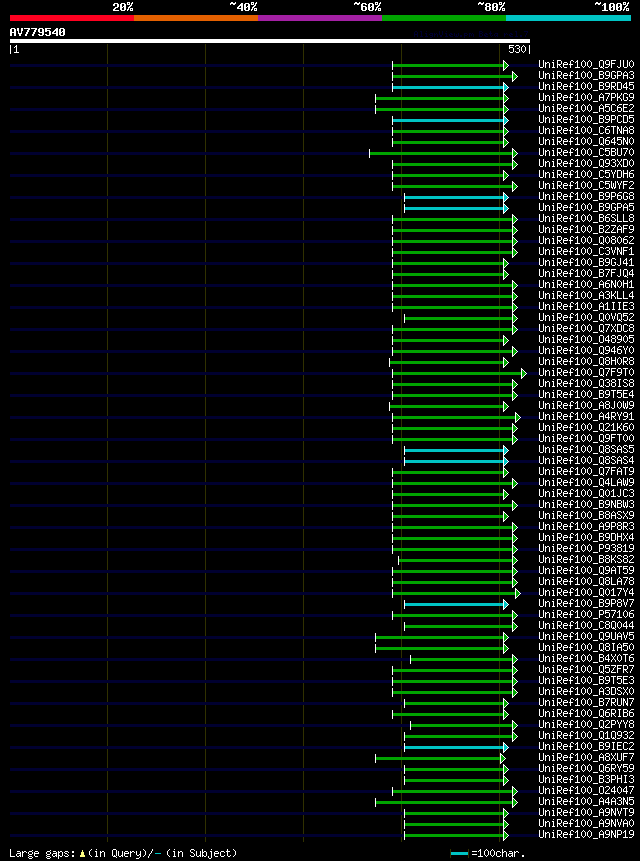Select the UniRef100_B4X0T6 label
The width and height of the screenshot is (640, 861).
pos(586,658)
